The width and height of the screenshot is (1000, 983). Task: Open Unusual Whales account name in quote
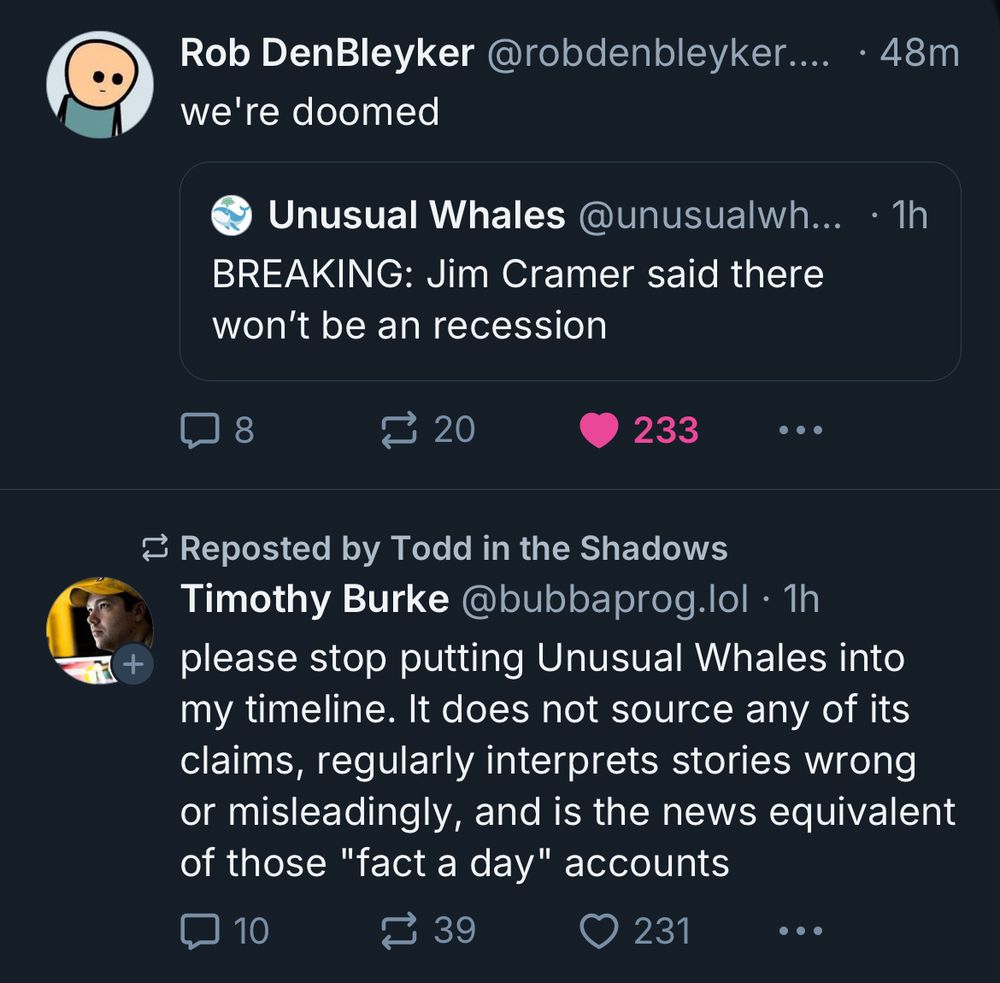point(416,215)
